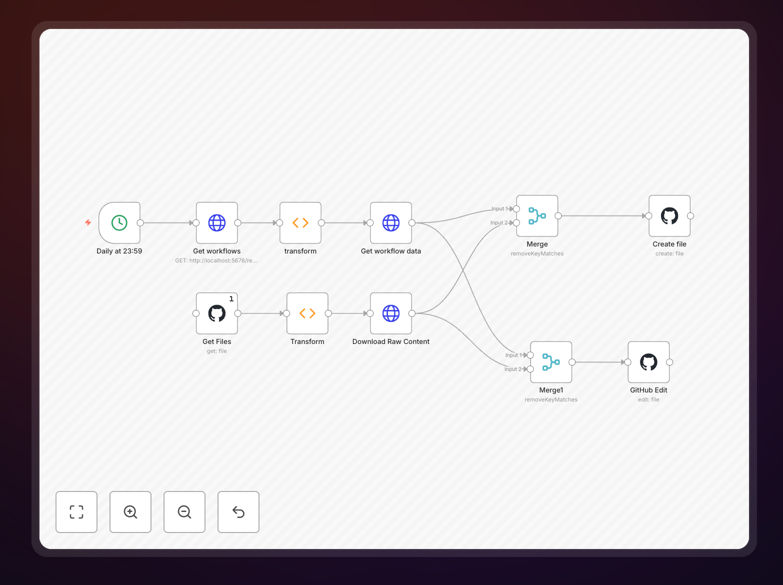783x585 pixels.
Task: Click the red lightning trigger indicator
Action: point(88,222)
